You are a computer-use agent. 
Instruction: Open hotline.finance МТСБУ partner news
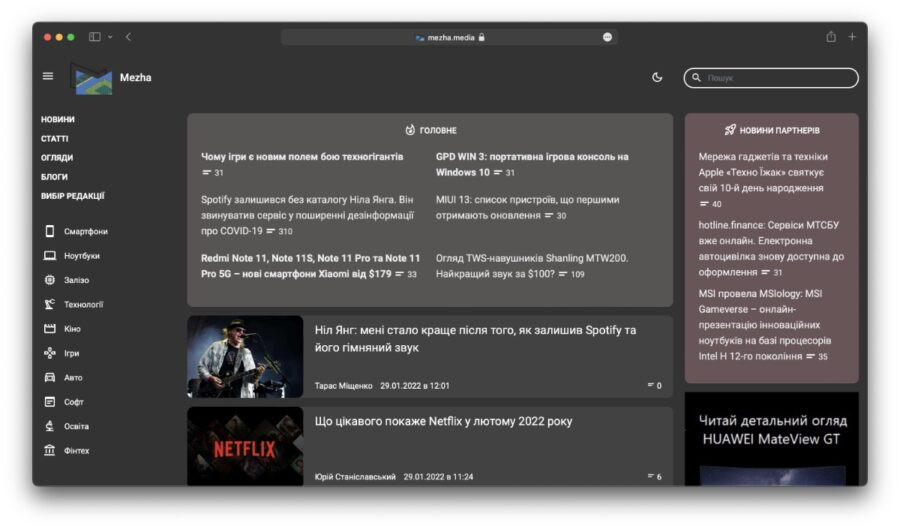click(x=771, y=248)
